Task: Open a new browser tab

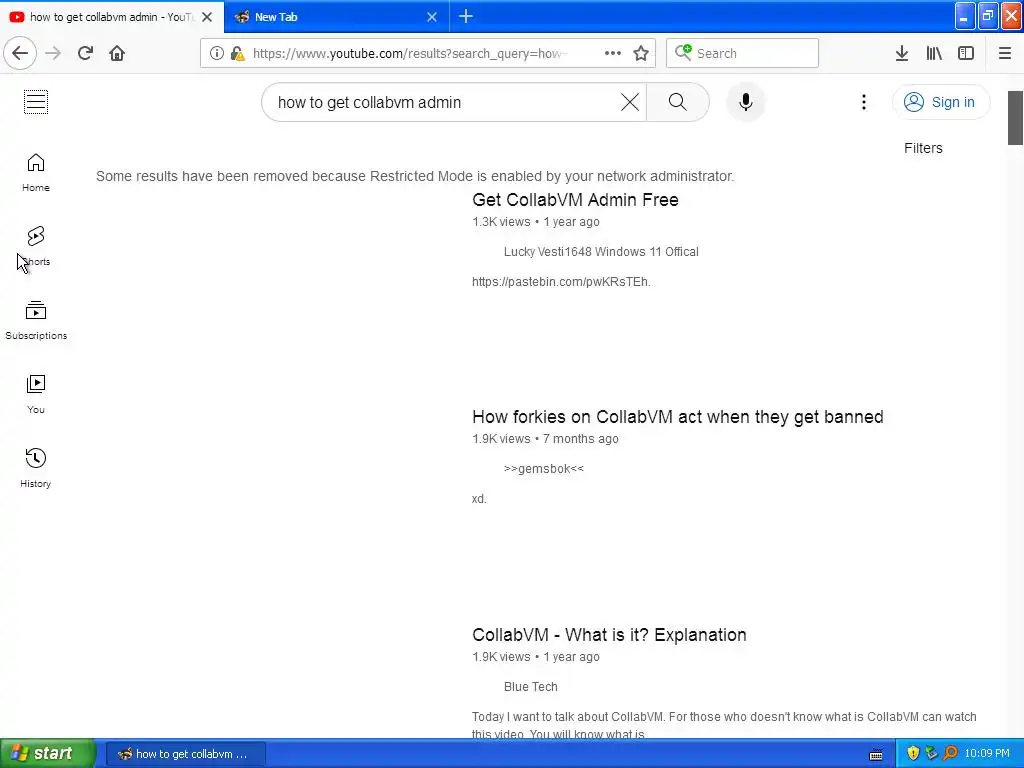Action: click(466, 16)
